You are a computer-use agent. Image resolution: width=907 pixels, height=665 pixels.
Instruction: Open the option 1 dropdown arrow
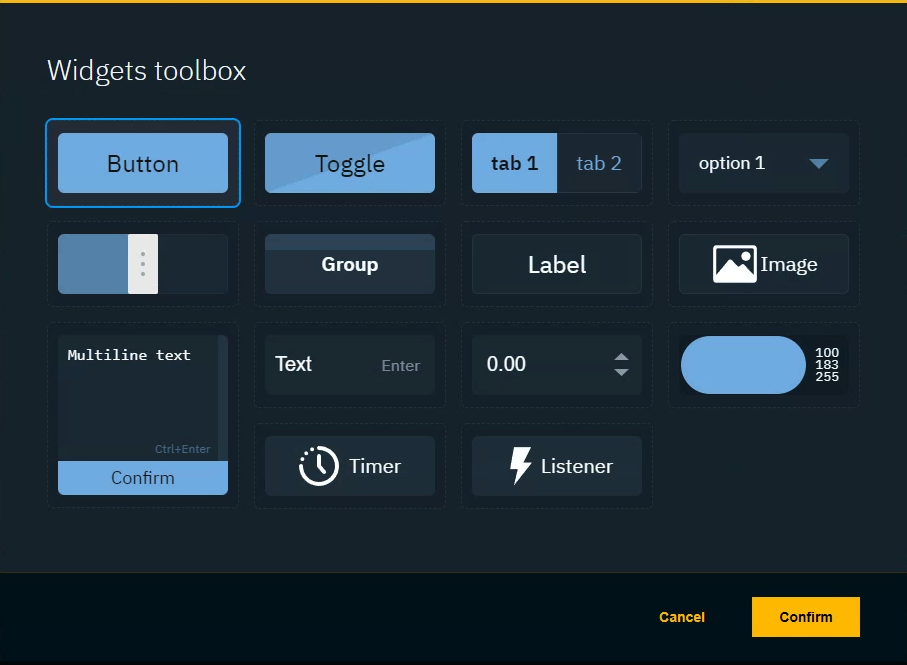[818, 164]
